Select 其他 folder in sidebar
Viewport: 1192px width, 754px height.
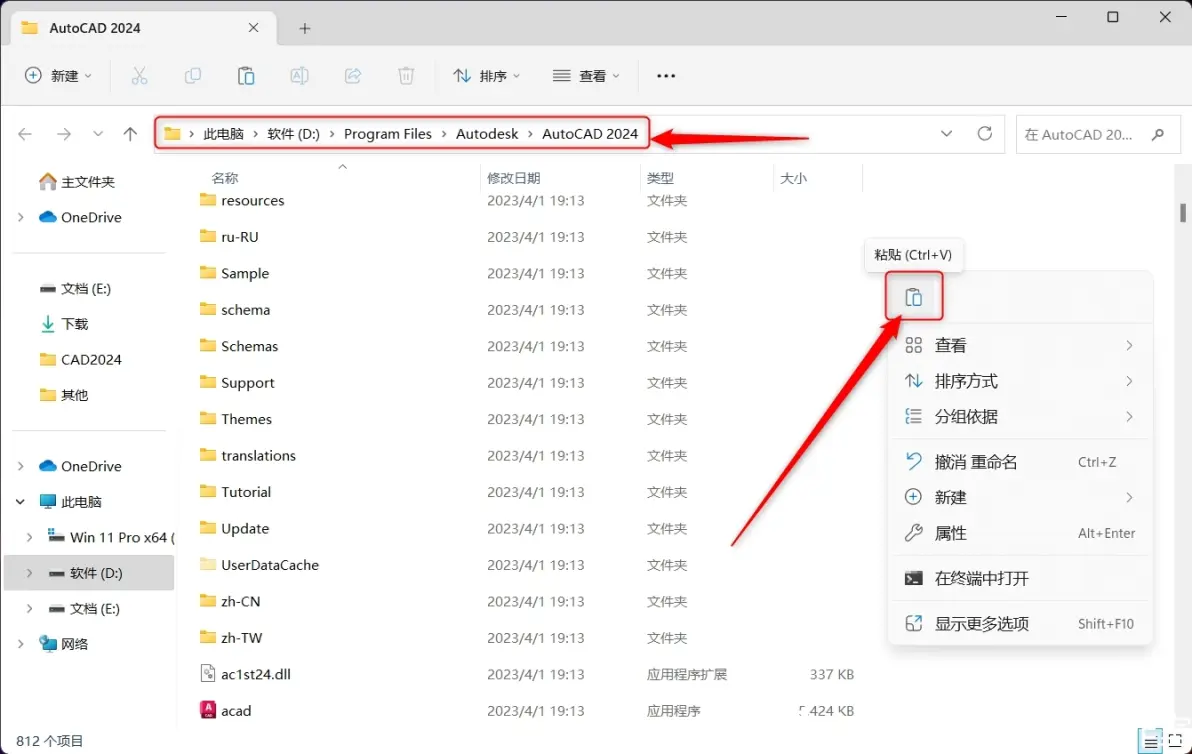tap(64, 395)
